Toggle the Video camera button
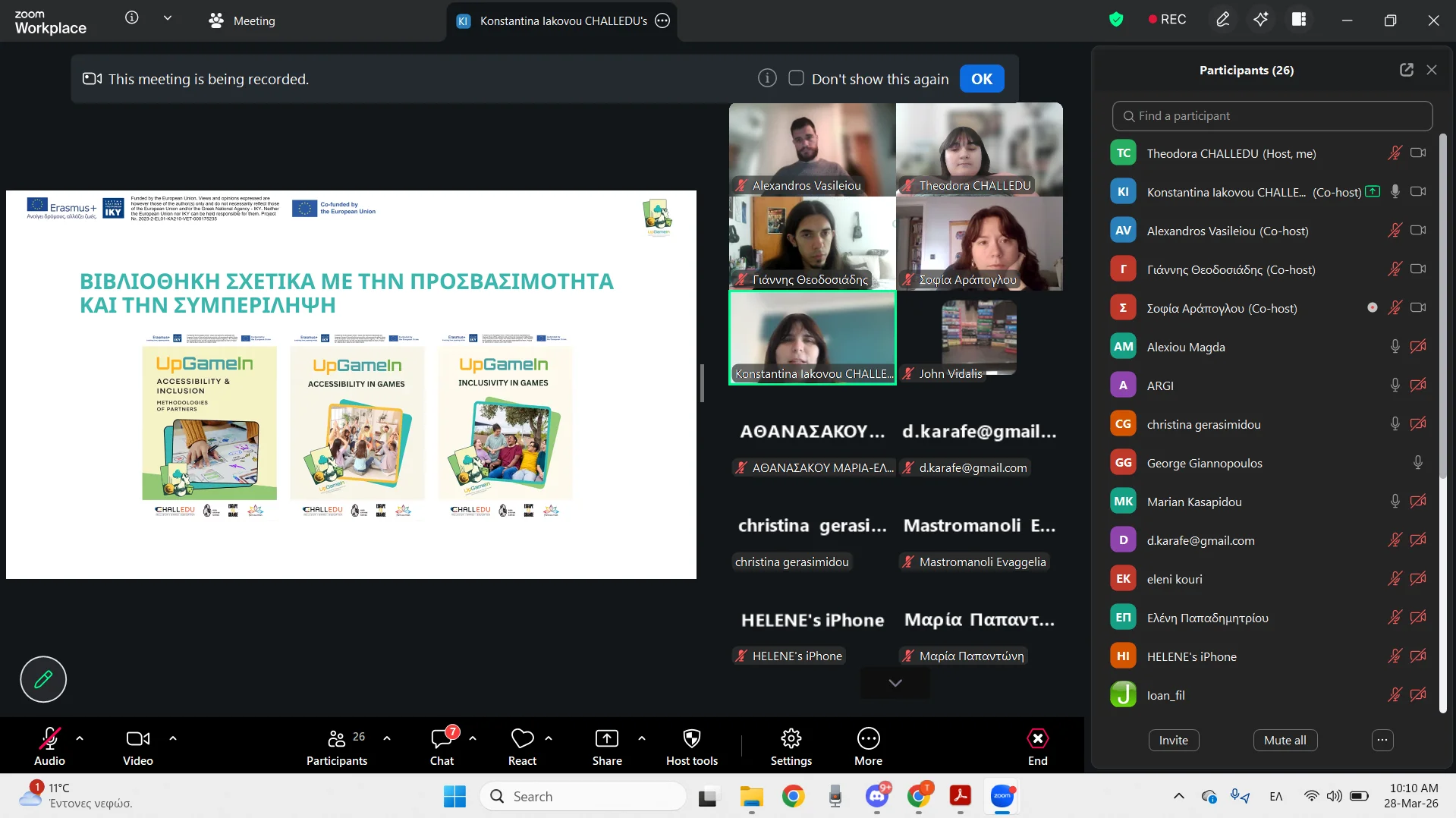The height and width of the screenshot is (818, 1456). coord(137,746)
